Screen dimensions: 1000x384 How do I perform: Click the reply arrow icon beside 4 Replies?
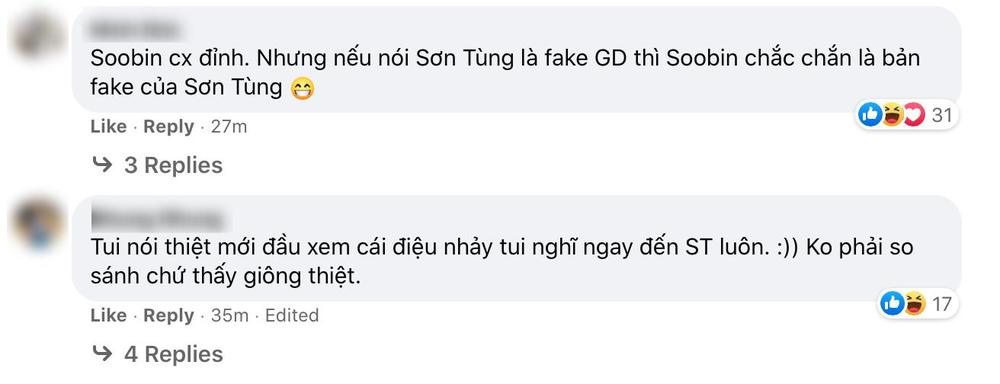[103, 353]
